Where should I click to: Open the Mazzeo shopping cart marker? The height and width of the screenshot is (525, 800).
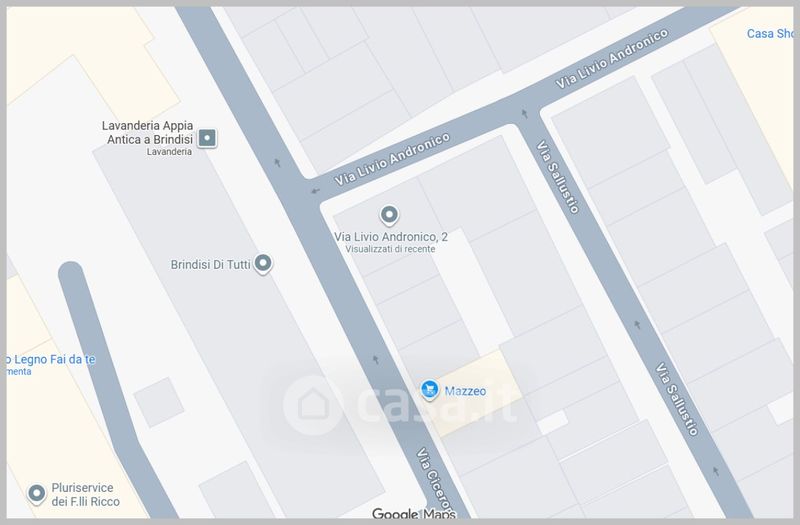[x=430, y=390]
